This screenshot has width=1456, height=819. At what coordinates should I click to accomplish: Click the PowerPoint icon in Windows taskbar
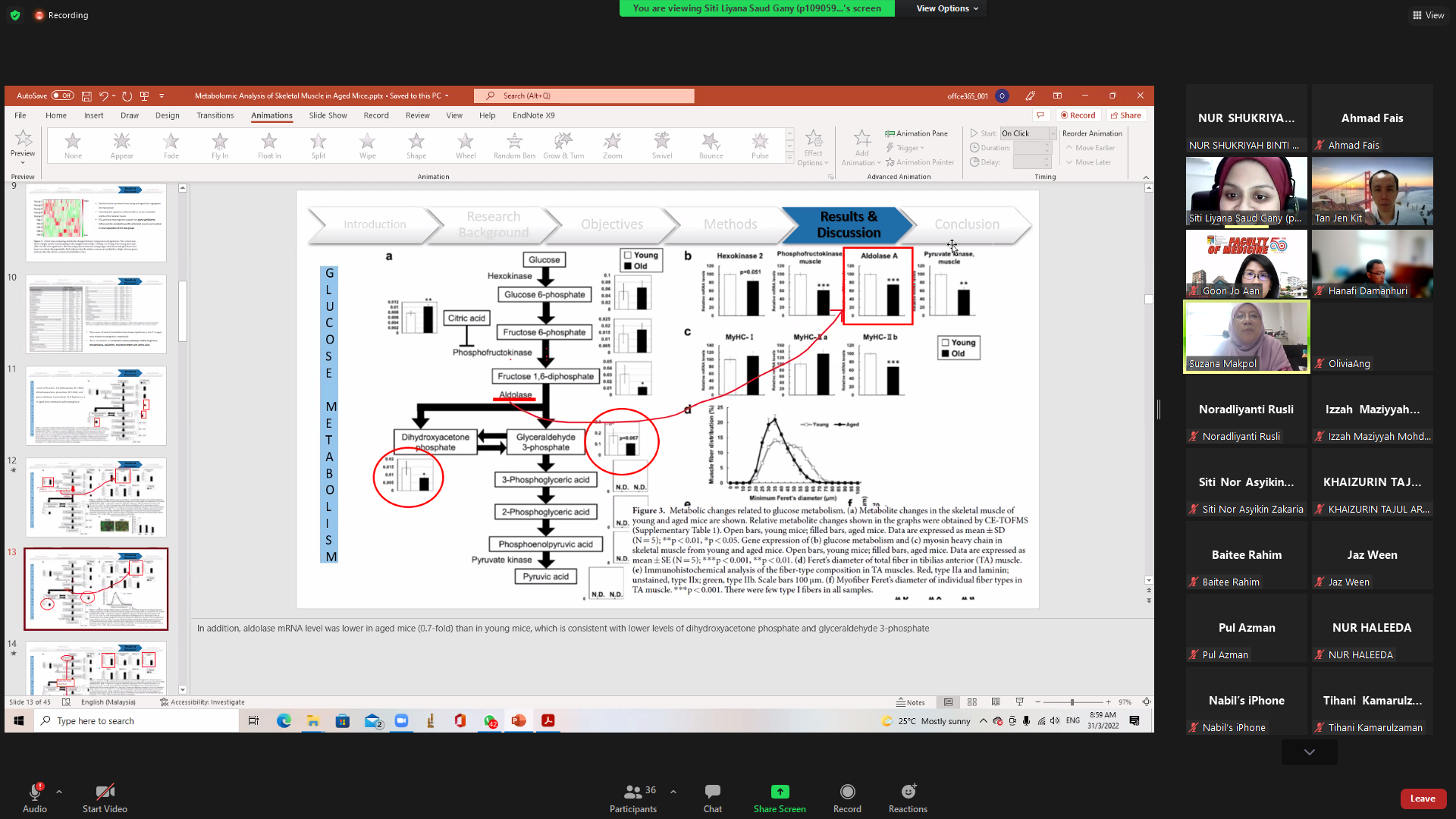coord(519,720)
